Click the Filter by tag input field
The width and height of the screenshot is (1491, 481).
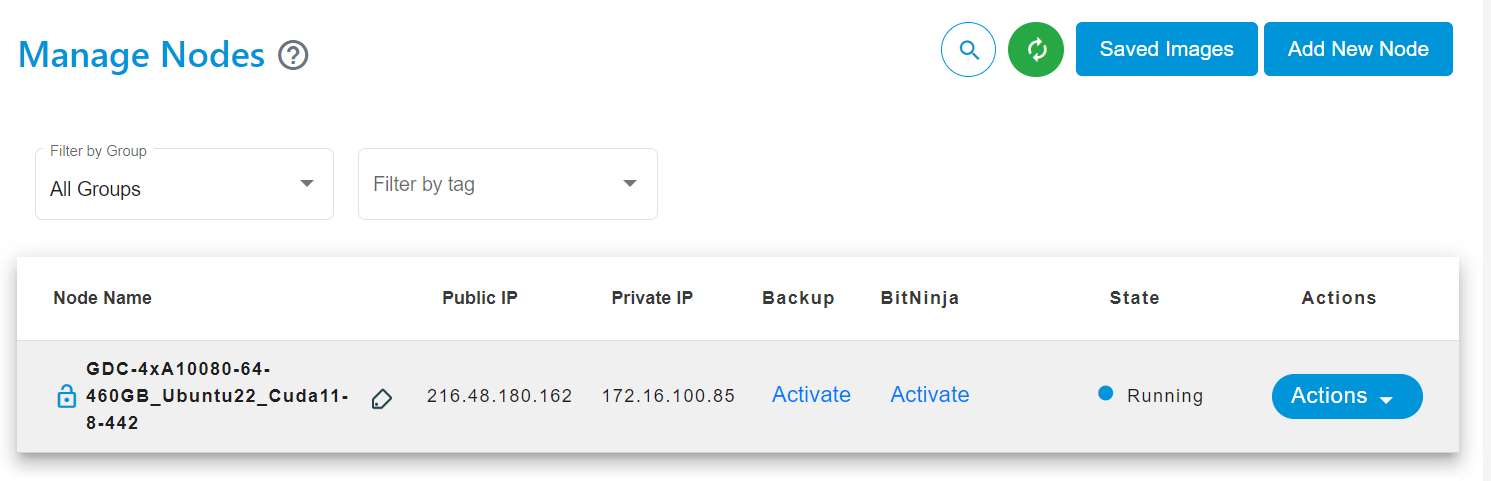pos(508,184)
